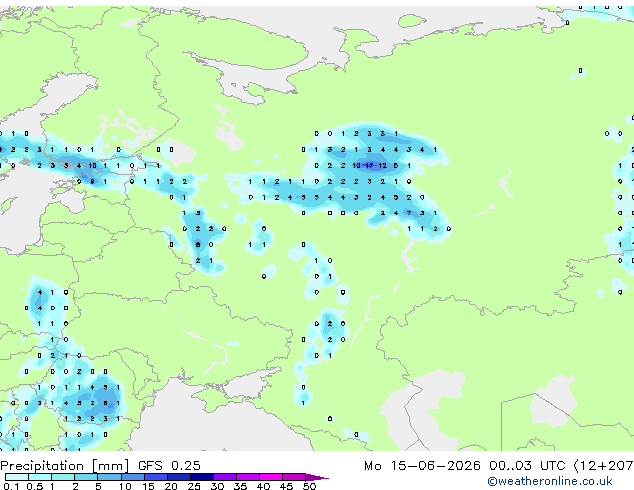Image resolution: width=634 pixels, height=490 pixels.
Task: Select the legend swatch between 5 and 10
Action: (109, 477)
